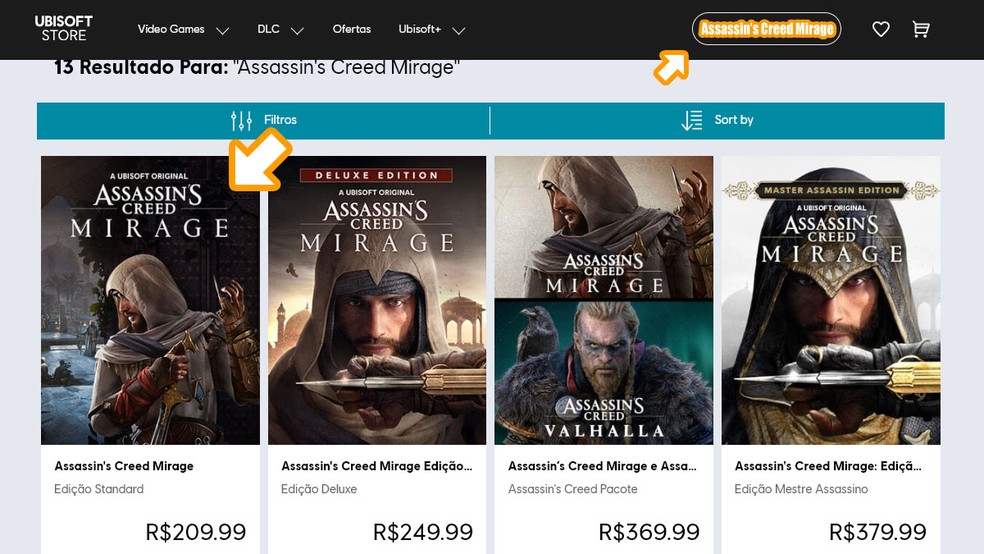Open the Ofertas menu item
984x554 pixels.
352,29
